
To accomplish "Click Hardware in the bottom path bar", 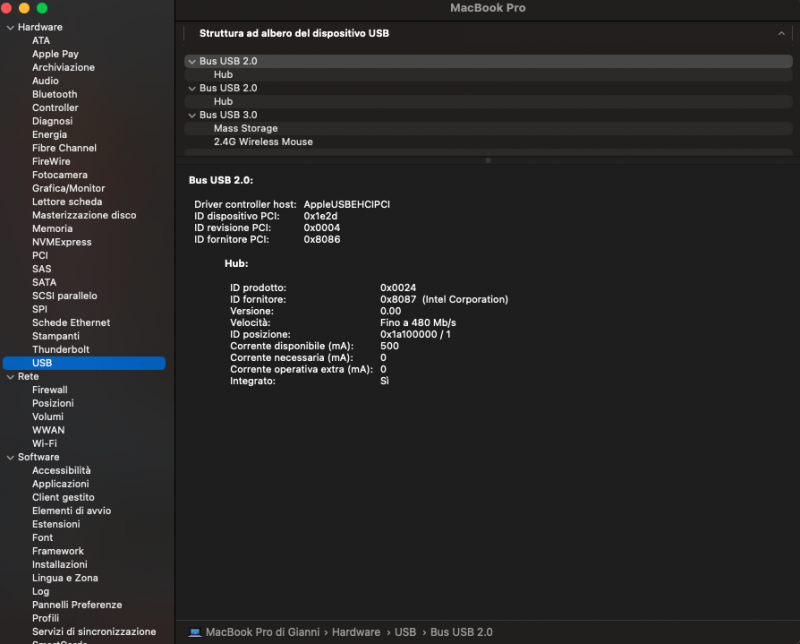I will click(x=356, y=632).
